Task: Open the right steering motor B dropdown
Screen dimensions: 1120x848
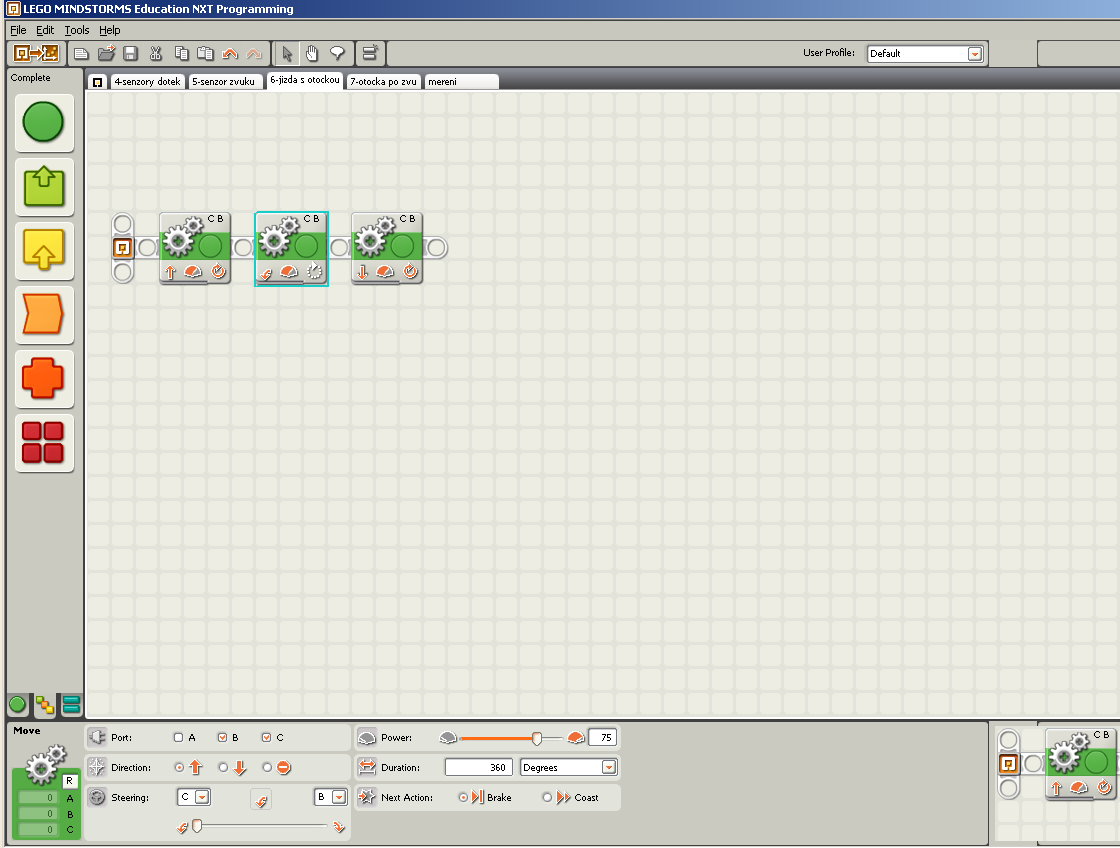Action: (339, 797)
